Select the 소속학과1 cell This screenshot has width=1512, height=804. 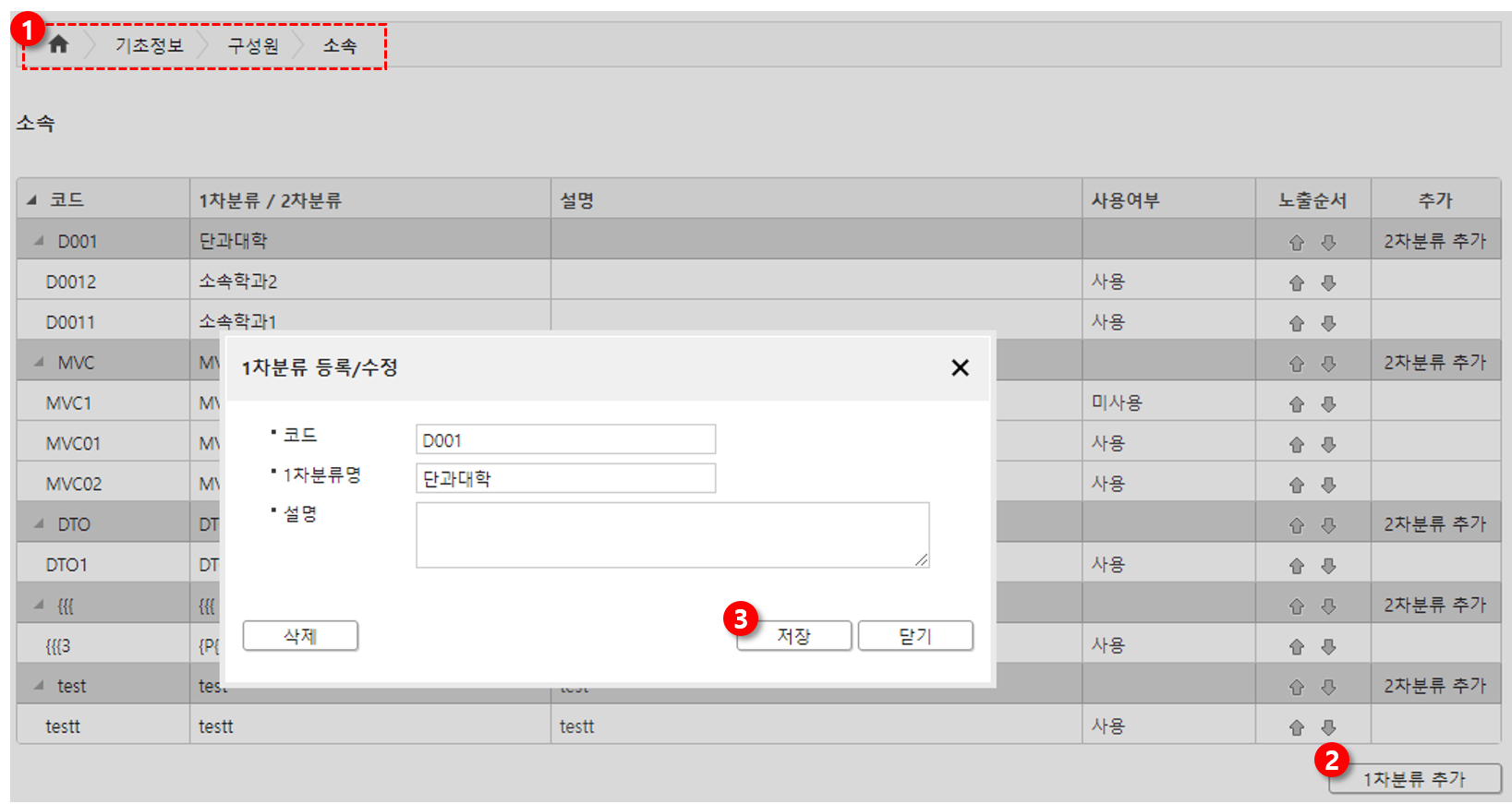click(x=369, y=318)
